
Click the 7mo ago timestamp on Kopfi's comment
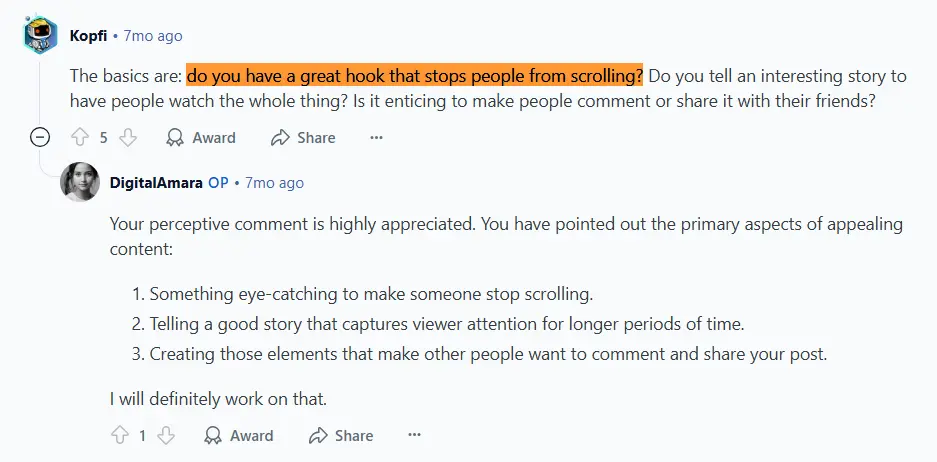pos(152,36)
